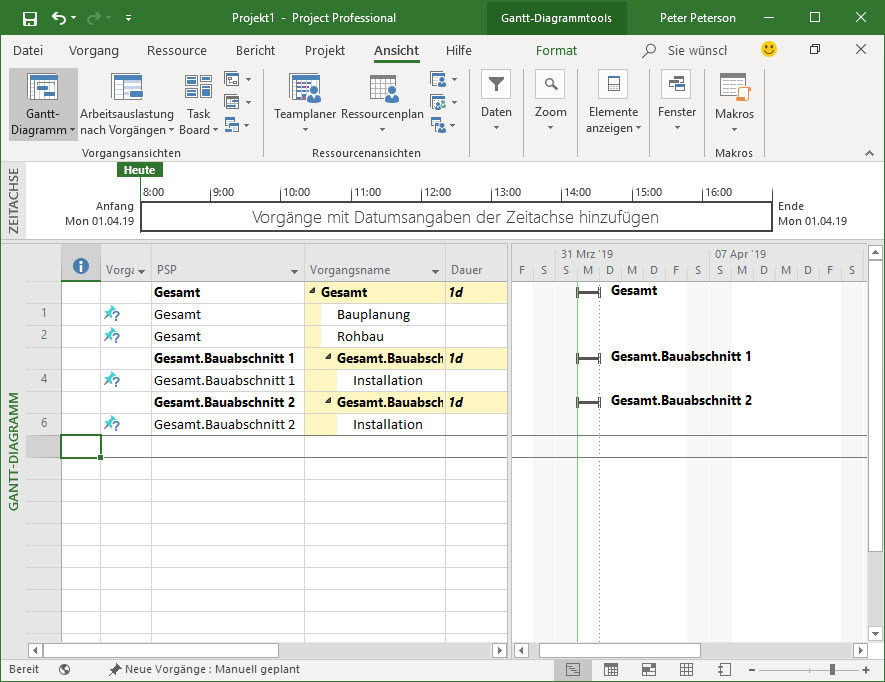Switch to Report view in the status bar
This screenshot has width=885, height=682.
(724, 670)
